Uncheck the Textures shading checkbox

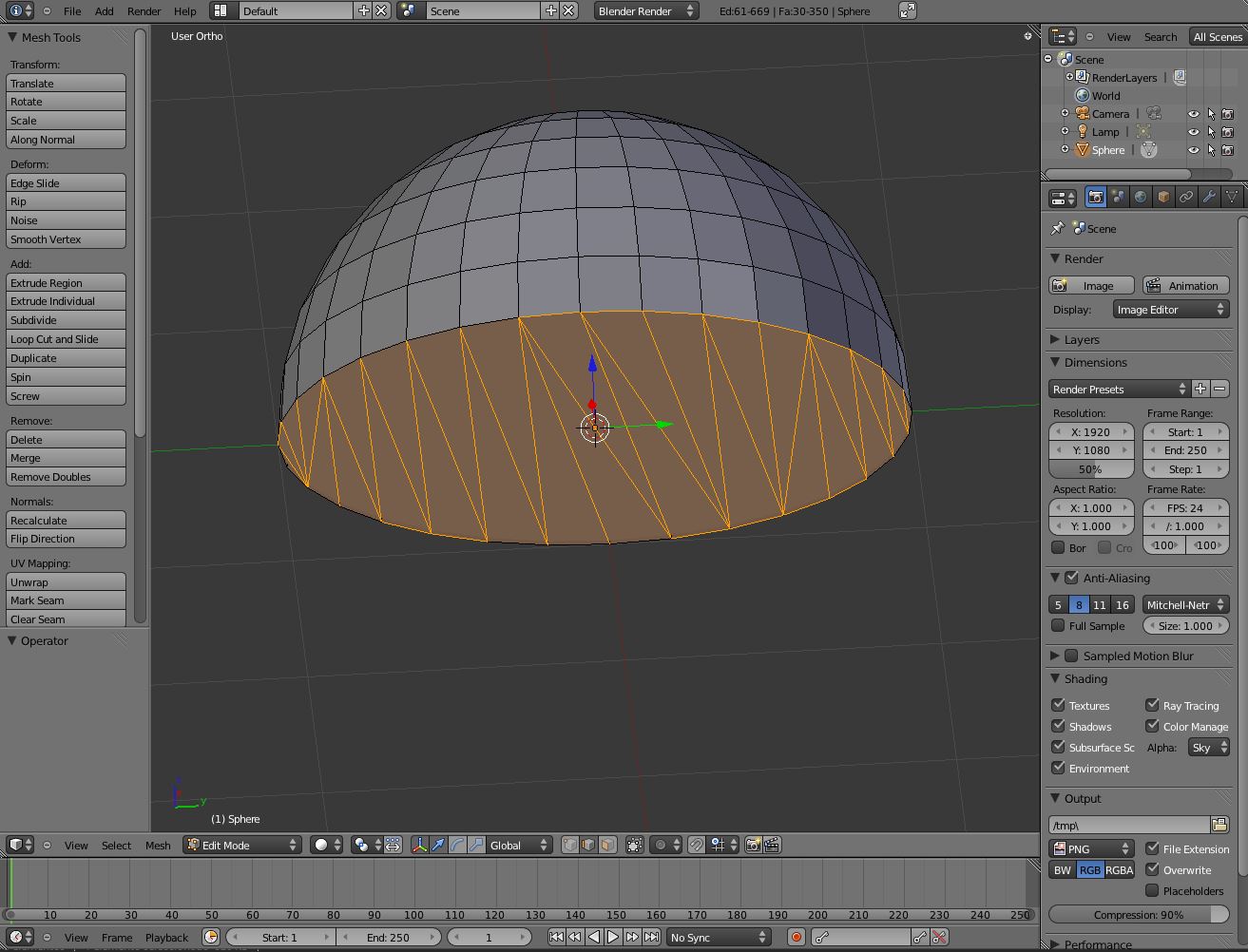pyautogui.click(x=1058, y=705)
